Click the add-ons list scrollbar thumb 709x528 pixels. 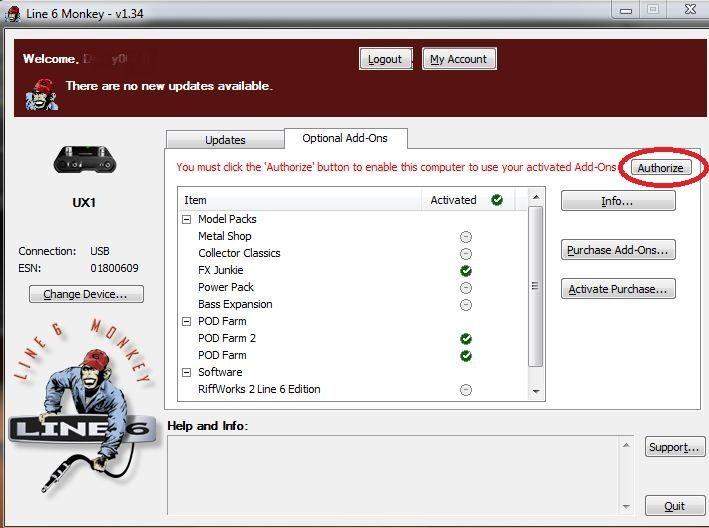point(535,287)
